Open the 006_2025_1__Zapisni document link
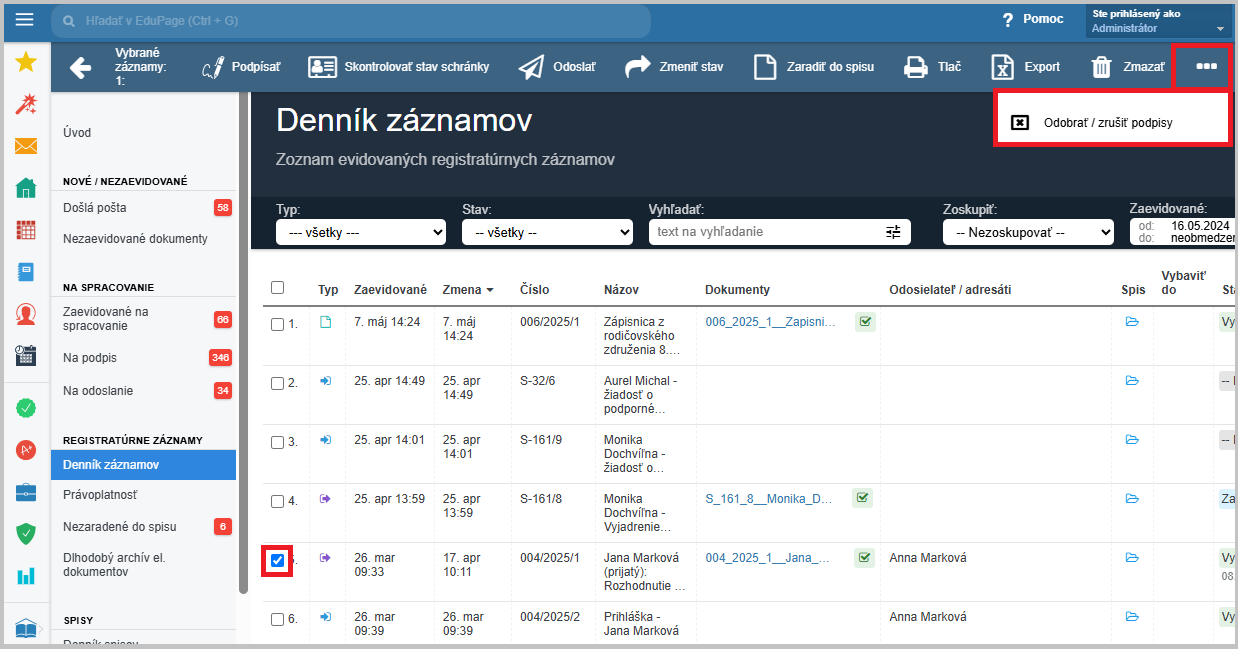This screenshot has height=649, width=1238. [x=769, y=321]
